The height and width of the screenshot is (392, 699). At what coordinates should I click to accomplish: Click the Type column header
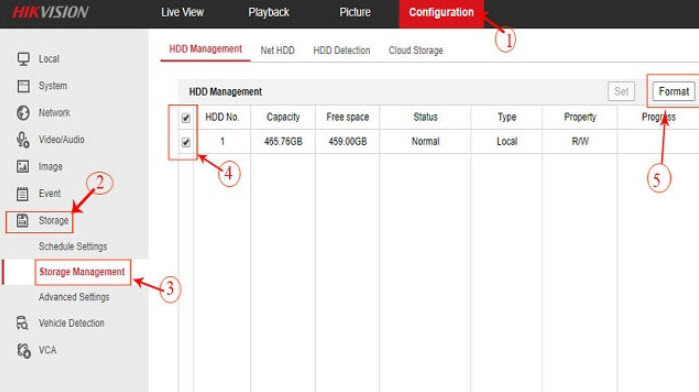tap(507, 117)
